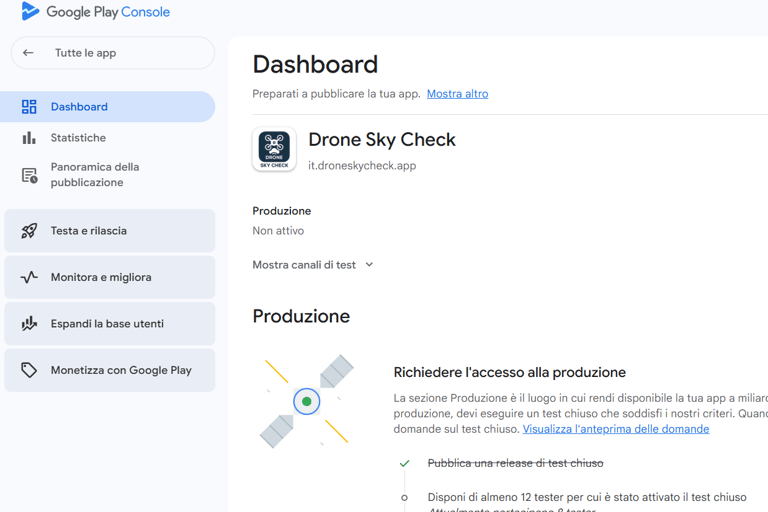The image size is (768, 512).
Task: Click the small Produzione label above Non attivo
Action: [282, 211]
